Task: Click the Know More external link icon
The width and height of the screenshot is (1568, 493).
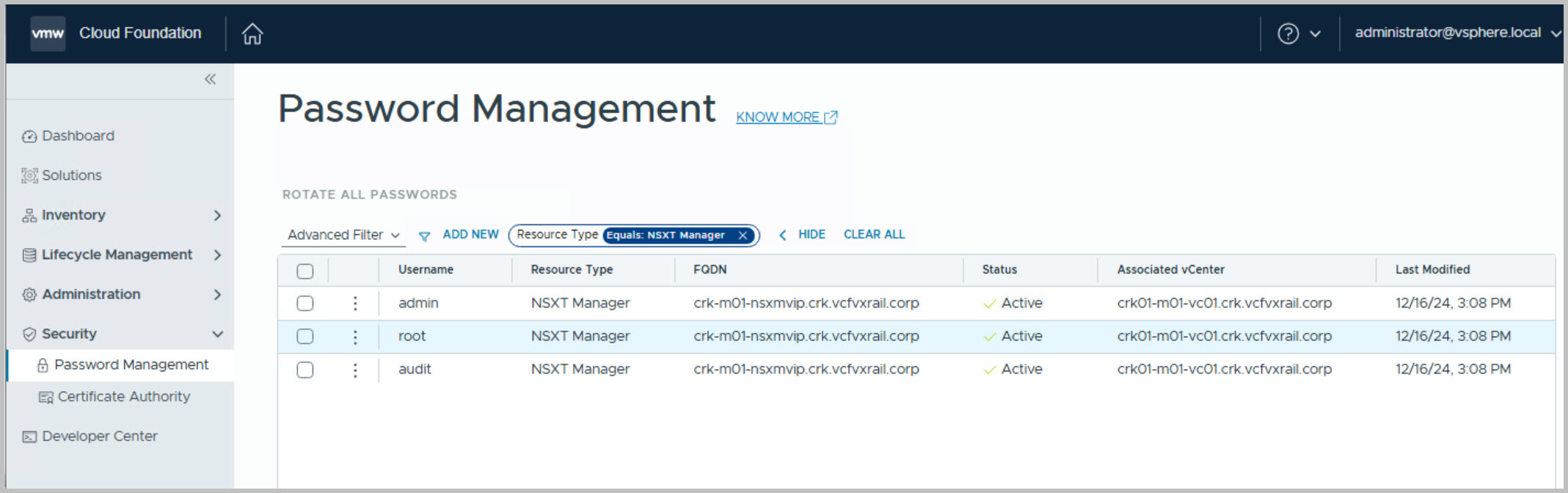Action: click(x=831, y=117)
